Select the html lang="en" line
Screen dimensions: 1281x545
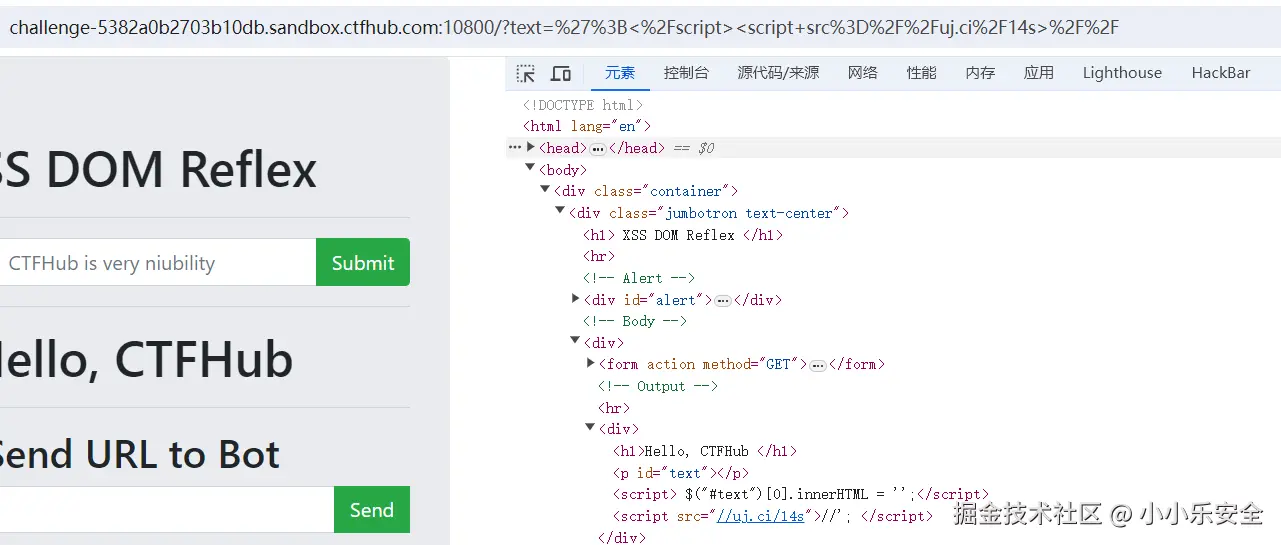pos(587,126)
